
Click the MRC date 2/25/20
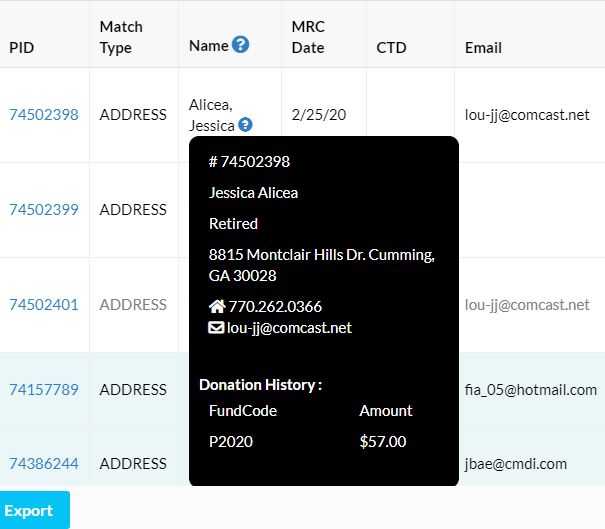click(x=319, y=115)
